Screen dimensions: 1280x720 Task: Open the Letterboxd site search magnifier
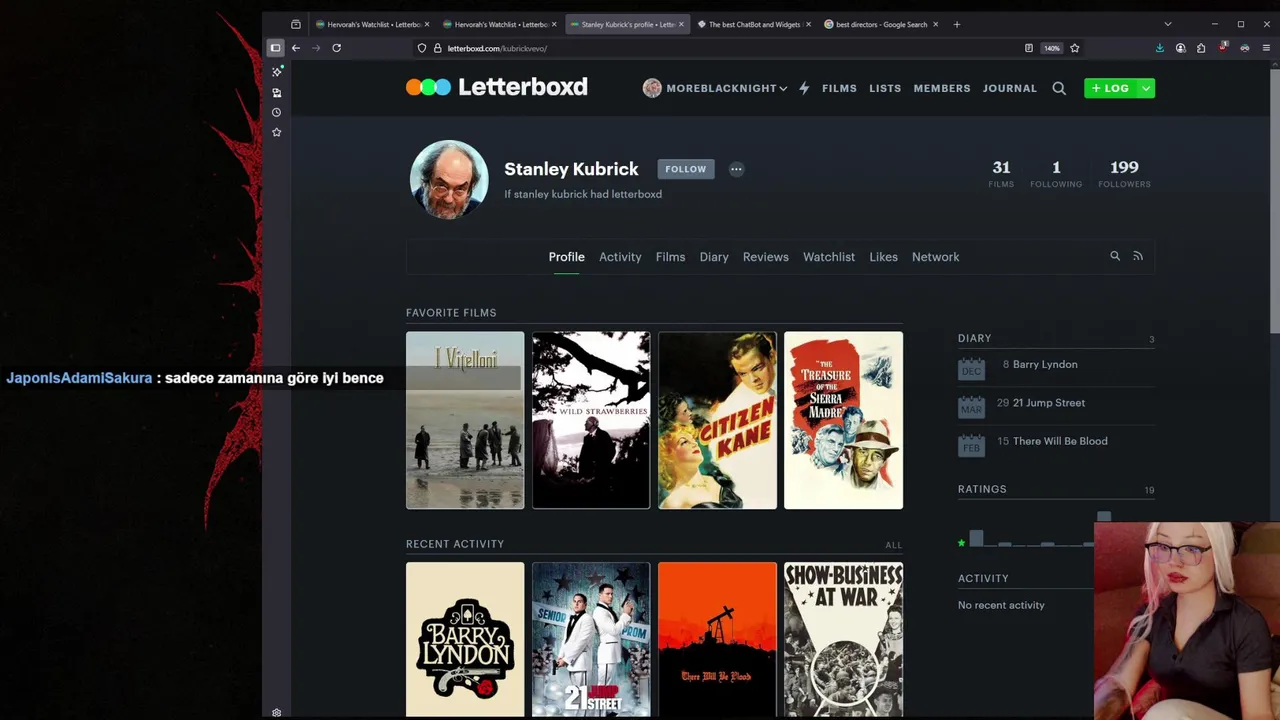[1059, 88]
